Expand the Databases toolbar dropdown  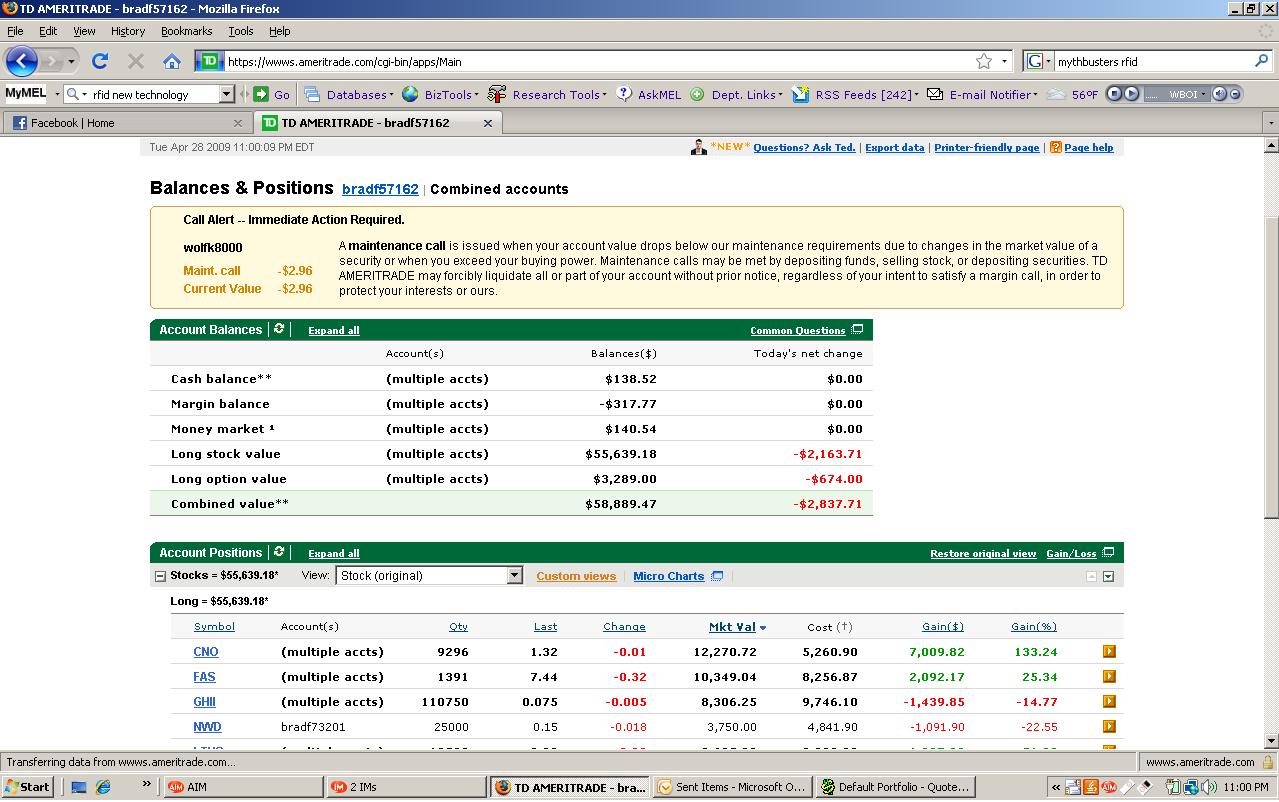[x=345, y=95]
